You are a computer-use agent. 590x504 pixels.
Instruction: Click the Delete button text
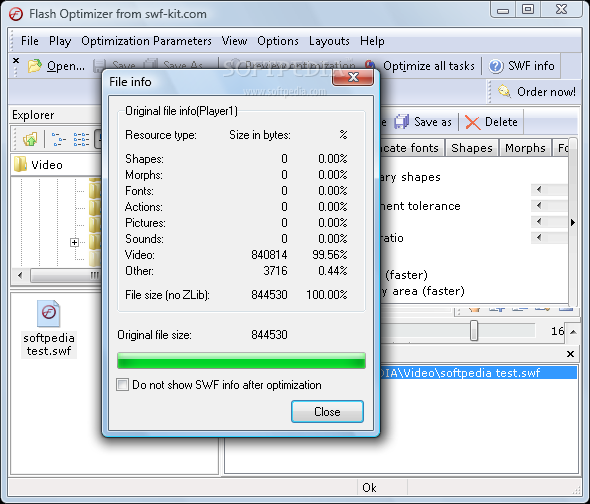[501, 122]
